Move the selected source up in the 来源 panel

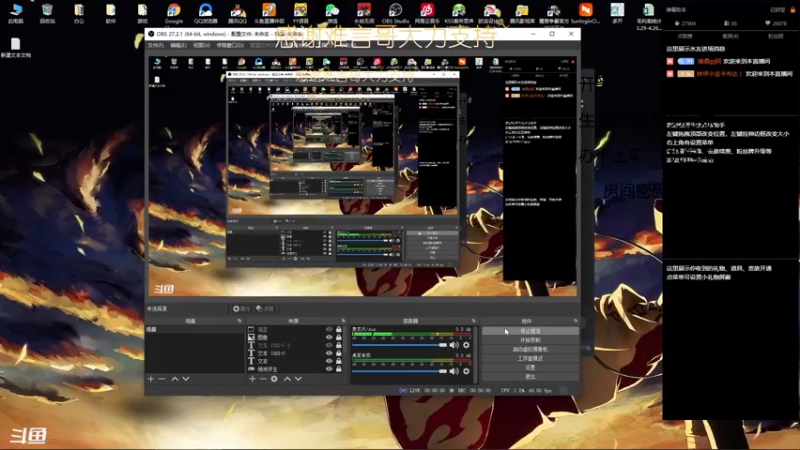287,379
